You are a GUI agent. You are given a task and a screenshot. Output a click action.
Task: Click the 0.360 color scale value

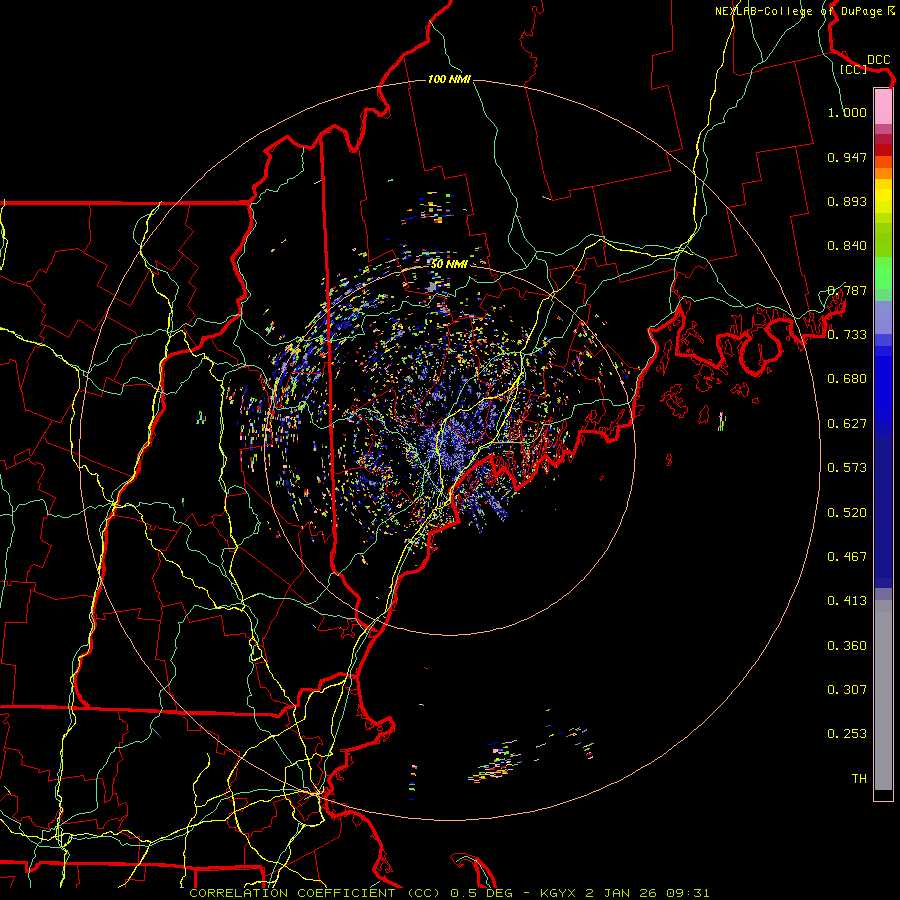click(847, 646)
